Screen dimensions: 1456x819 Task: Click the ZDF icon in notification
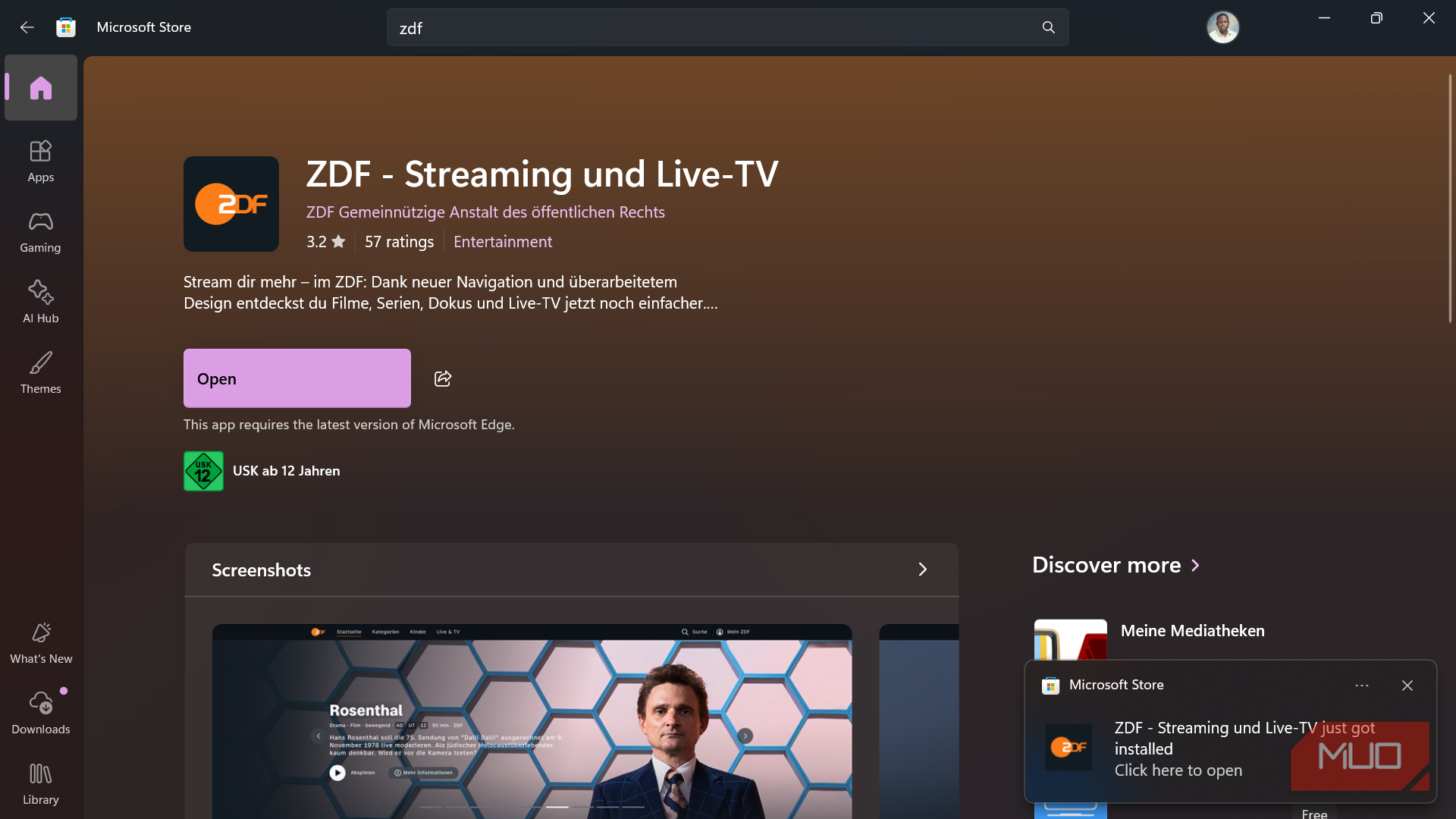pos(1068,747)
